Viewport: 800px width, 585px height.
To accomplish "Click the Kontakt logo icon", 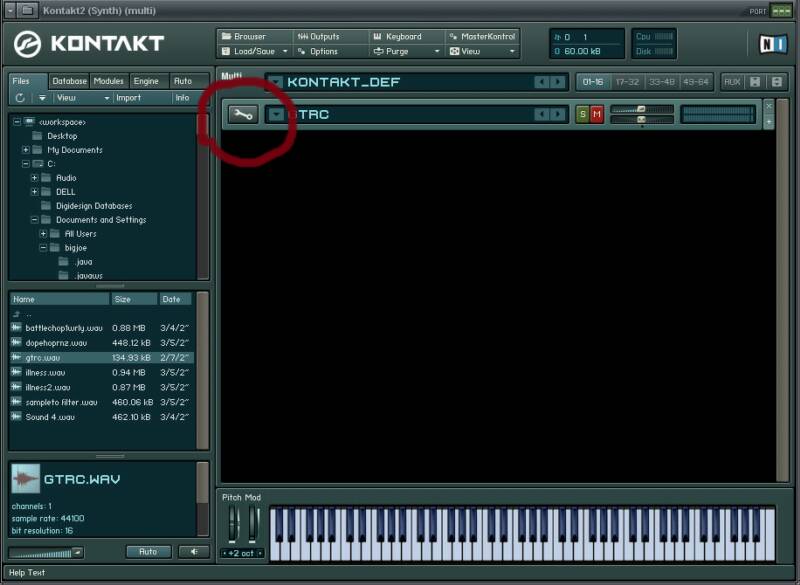I will click(x=27, y=44).
